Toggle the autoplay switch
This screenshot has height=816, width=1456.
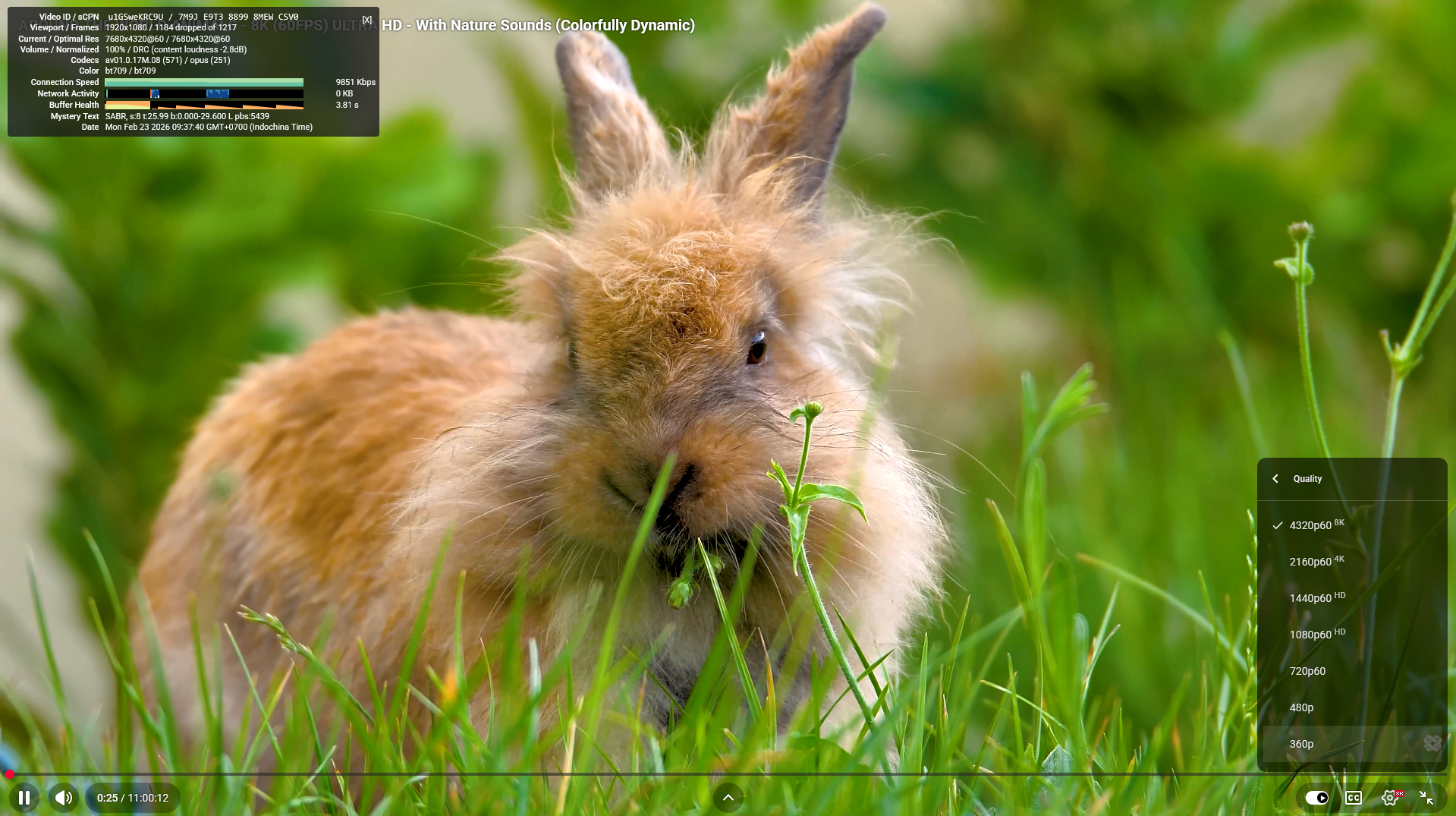[x=1316, y=798]
